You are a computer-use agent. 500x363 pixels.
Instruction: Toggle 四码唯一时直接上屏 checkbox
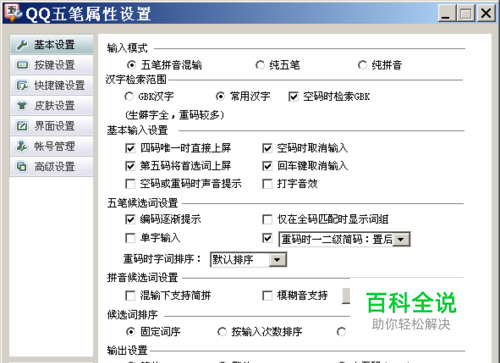[130, 148]
